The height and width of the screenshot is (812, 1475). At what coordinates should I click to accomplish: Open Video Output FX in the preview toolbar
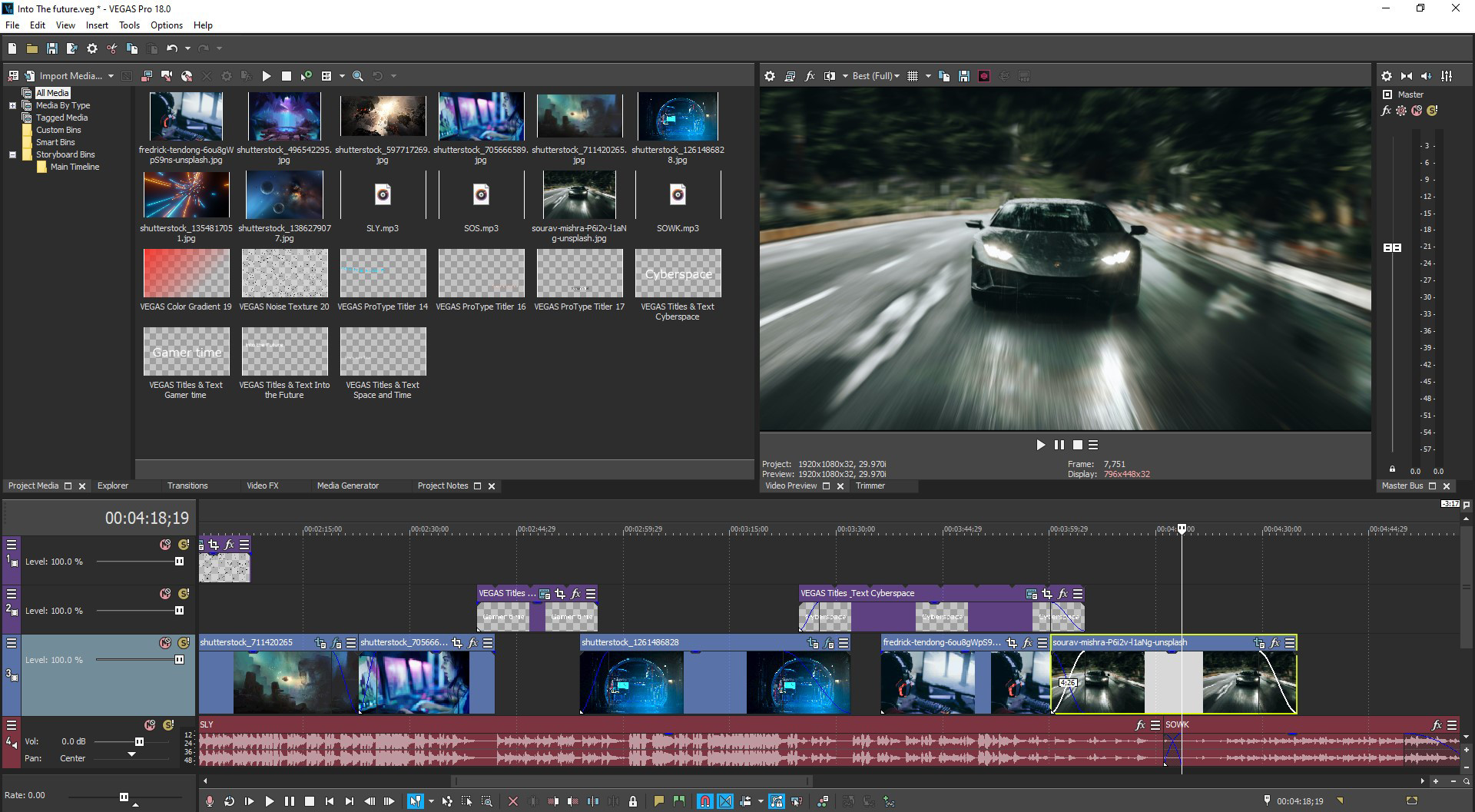tap(810, 76)
